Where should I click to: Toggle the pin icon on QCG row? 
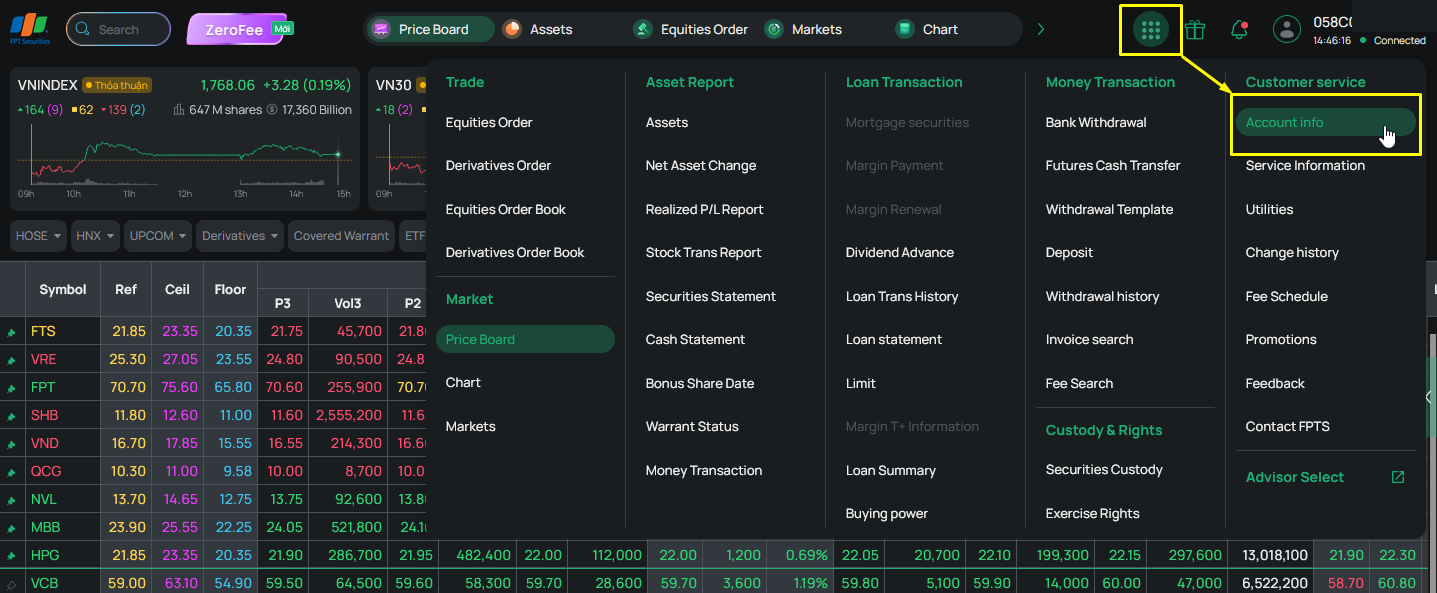12,472
